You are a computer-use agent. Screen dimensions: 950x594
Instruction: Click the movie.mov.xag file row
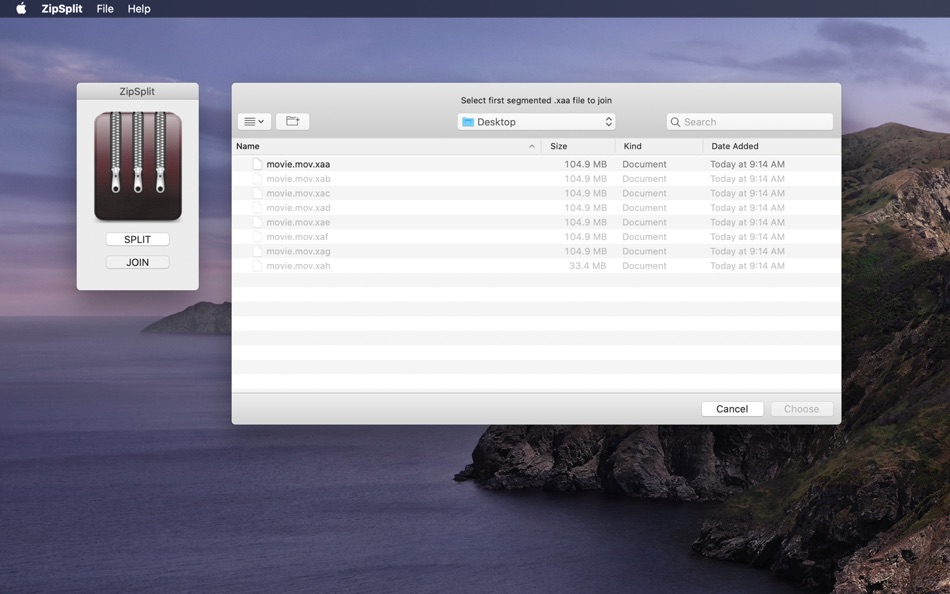click(536, 252)
